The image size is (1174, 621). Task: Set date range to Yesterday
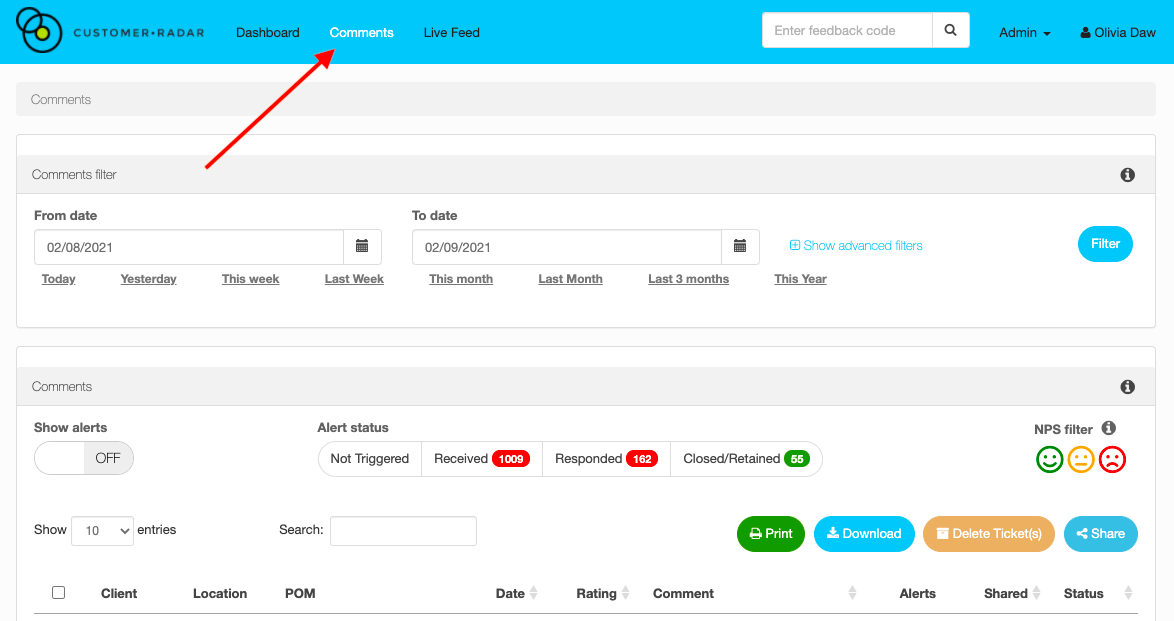click(148, 279)
